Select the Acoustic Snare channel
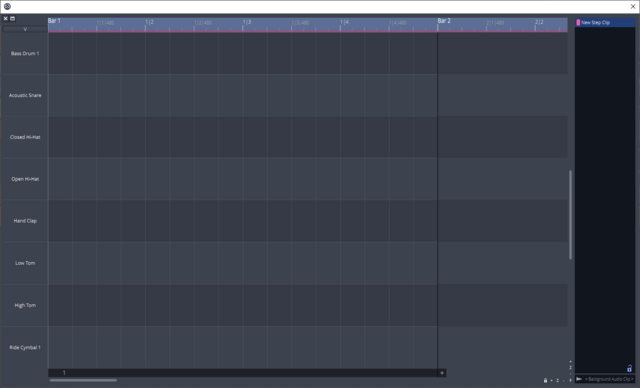 25,95
